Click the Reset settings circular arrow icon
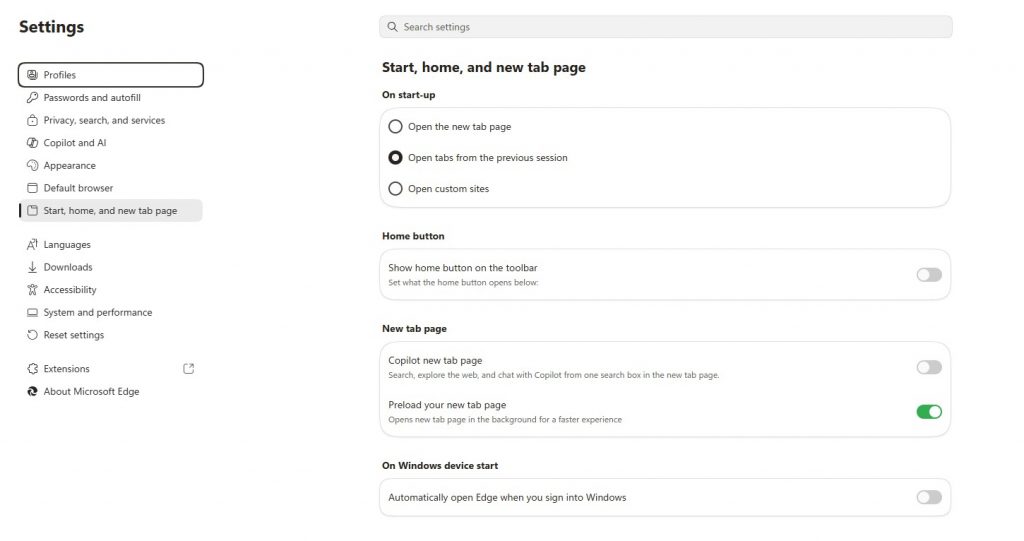The image size is (1024, 541). (32, 335)
